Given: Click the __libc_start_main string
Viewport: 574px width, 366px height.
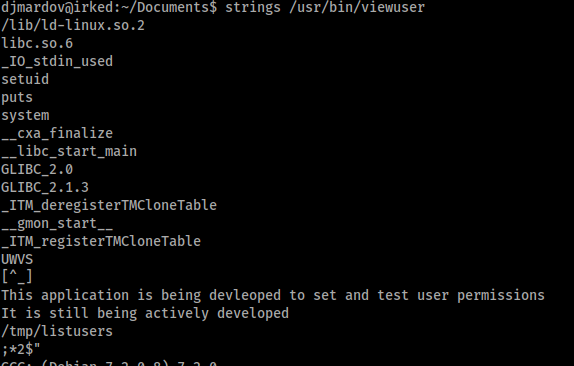Looking at the screenshot, I should click(69, 151).
